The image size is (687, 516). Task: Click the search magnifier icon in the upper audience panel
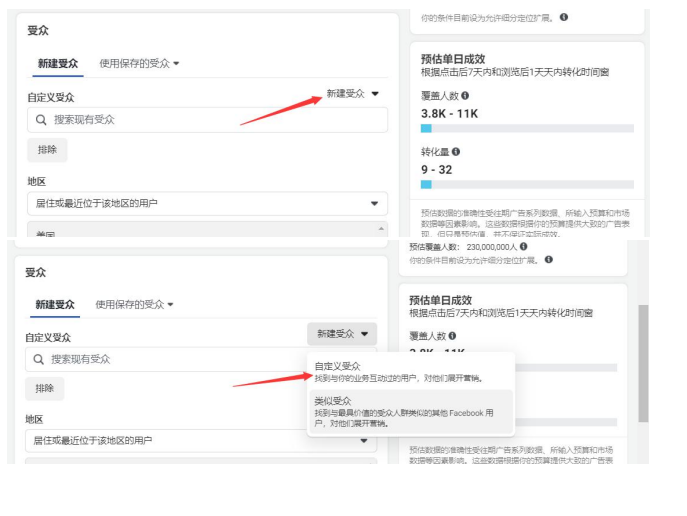41,120
